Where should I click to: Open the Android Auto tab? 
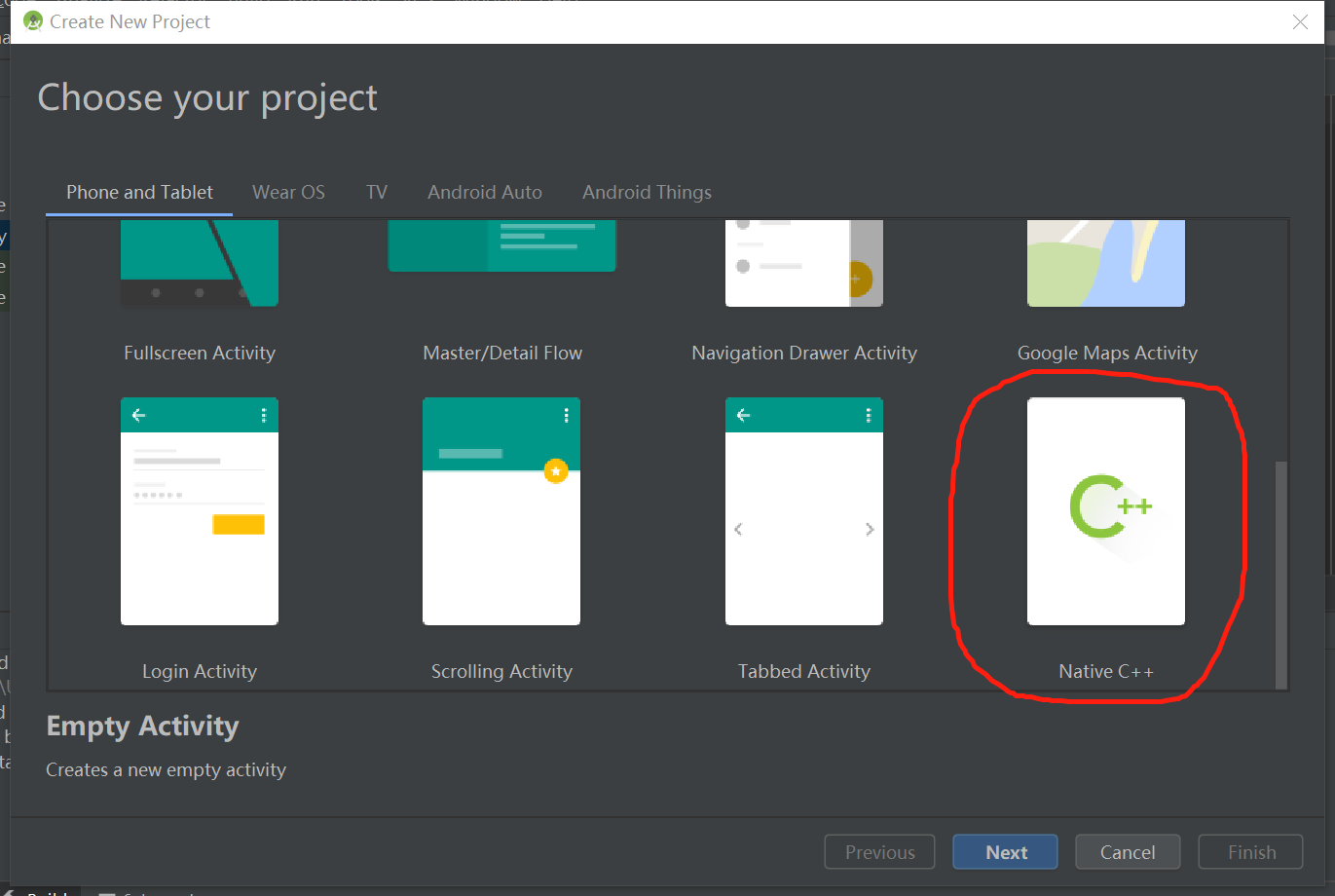485,192
